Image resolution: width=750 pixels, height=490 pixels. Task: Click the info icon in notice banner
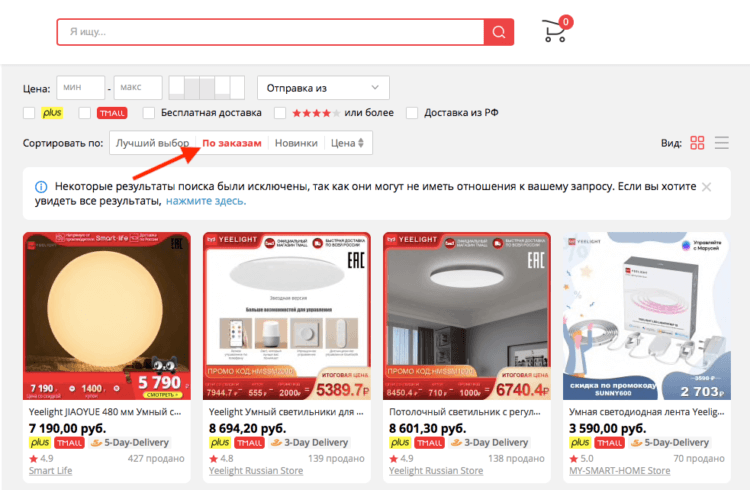41,187
